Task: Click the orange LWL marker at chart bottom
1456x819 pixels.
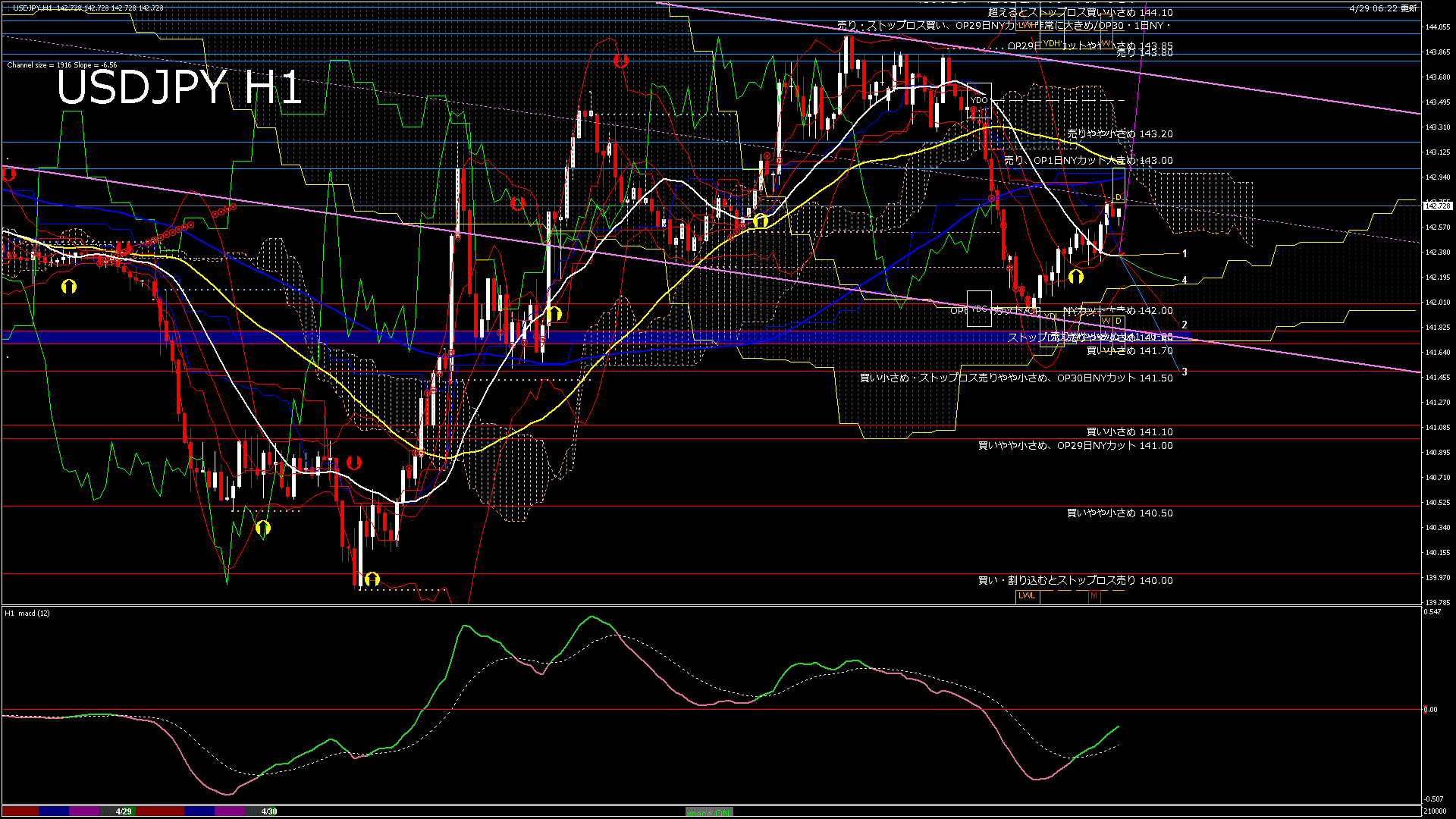Action: (1027, 595)
